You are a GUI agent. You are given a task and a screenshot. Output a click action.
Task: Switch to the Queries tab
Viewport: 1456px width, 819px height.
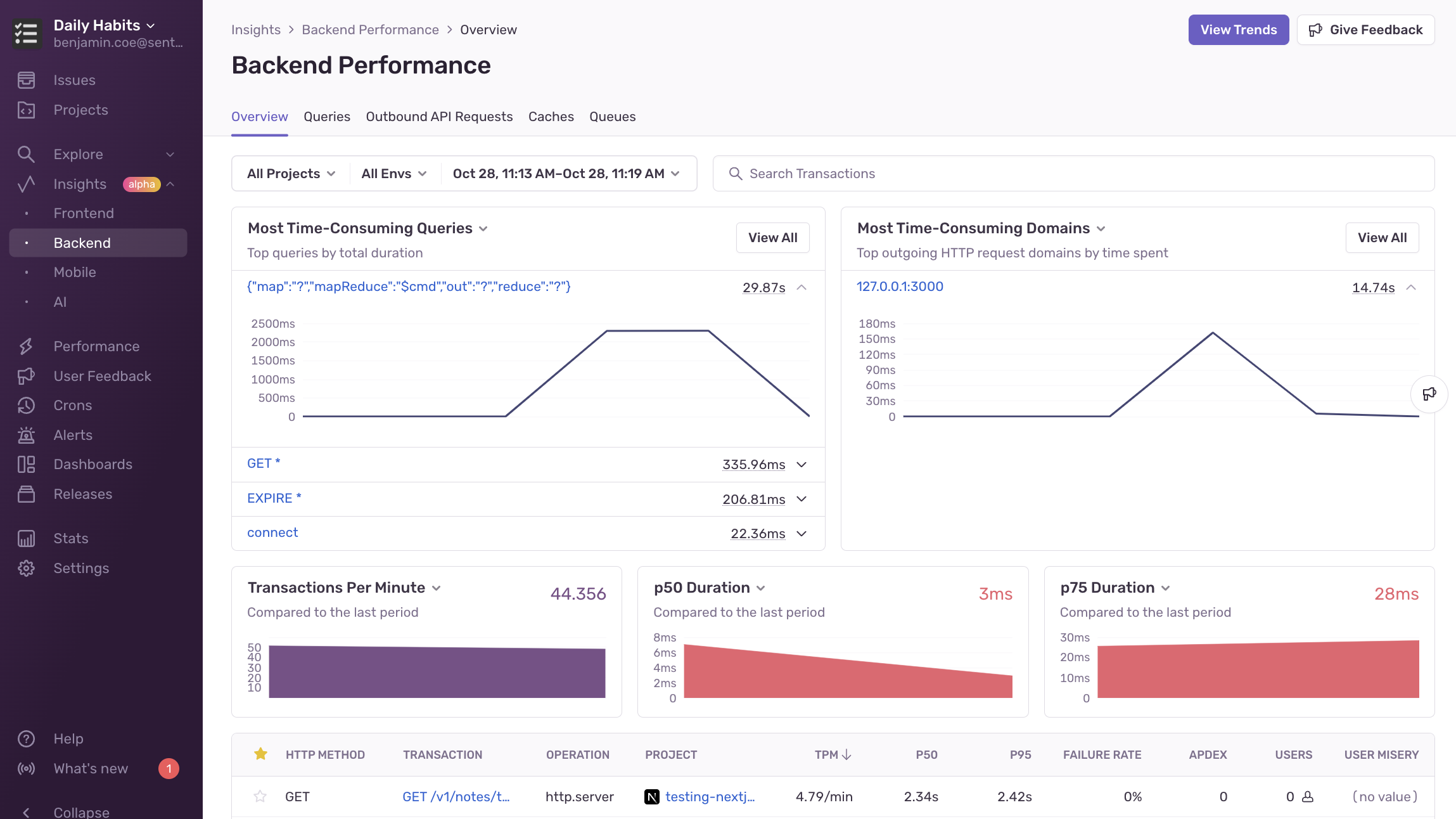coord(327,117)
